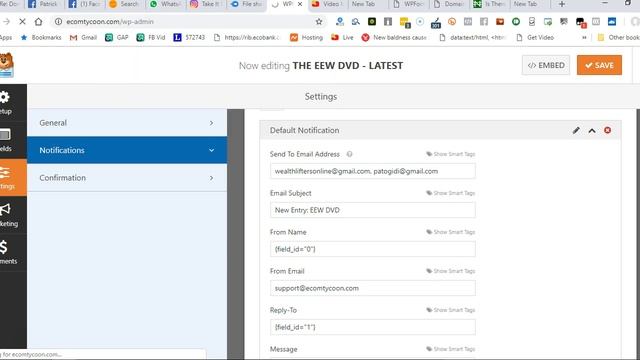This screenshot has width=640, height=360.
Task: Show more bookmarks overflow chevron
Action: tap(584, 38)
